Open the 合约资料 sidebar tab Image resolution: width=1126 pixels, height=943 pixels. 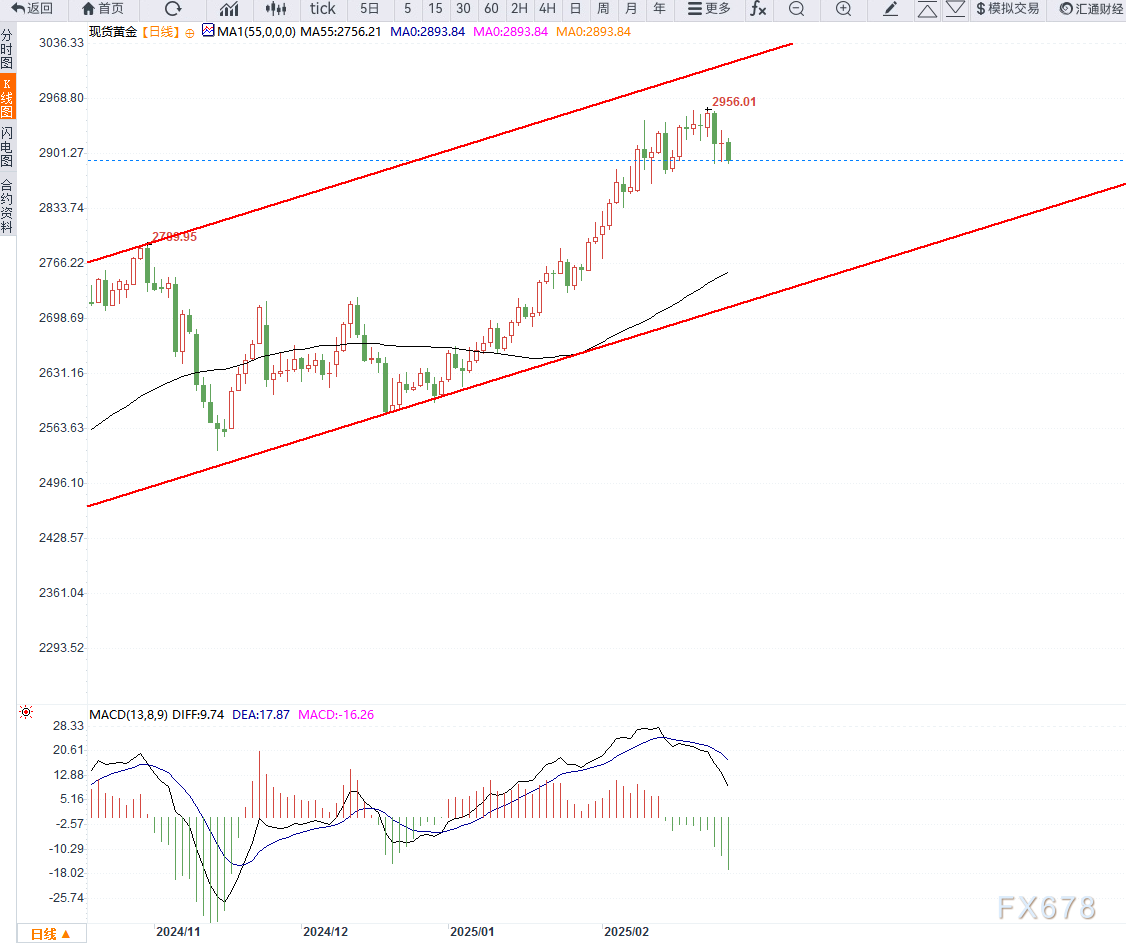(7, 206)
